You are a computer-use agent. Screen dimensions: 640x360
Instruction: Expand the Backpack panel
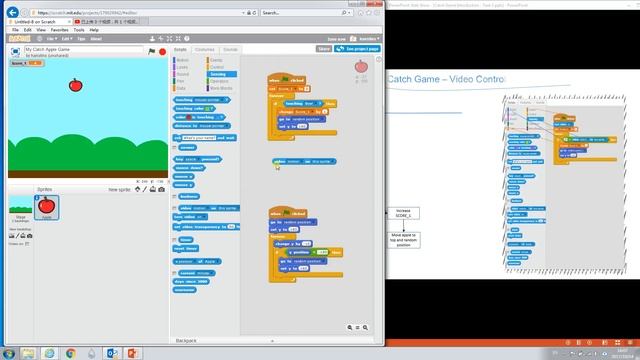pyautogui.click(x=272, y=340)
